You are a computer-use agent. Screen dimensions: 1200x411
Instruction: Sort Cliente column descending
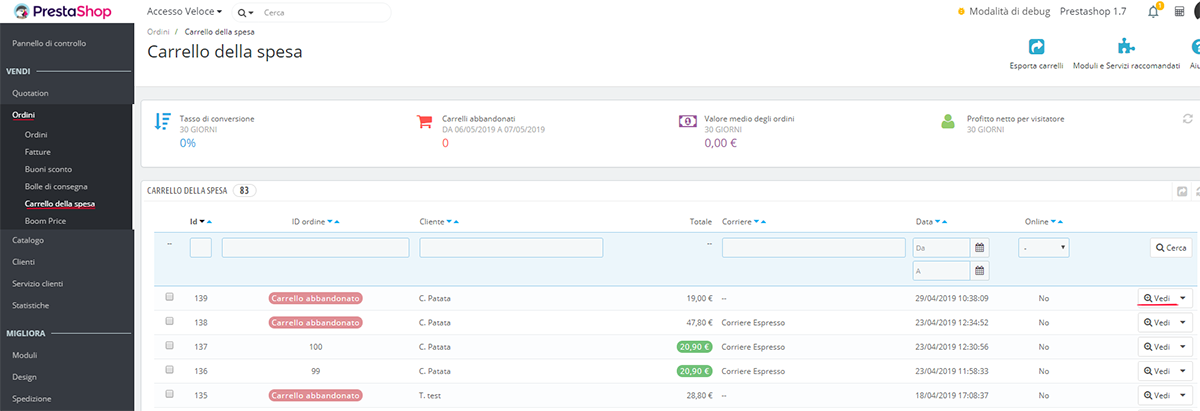click(449, 221)
